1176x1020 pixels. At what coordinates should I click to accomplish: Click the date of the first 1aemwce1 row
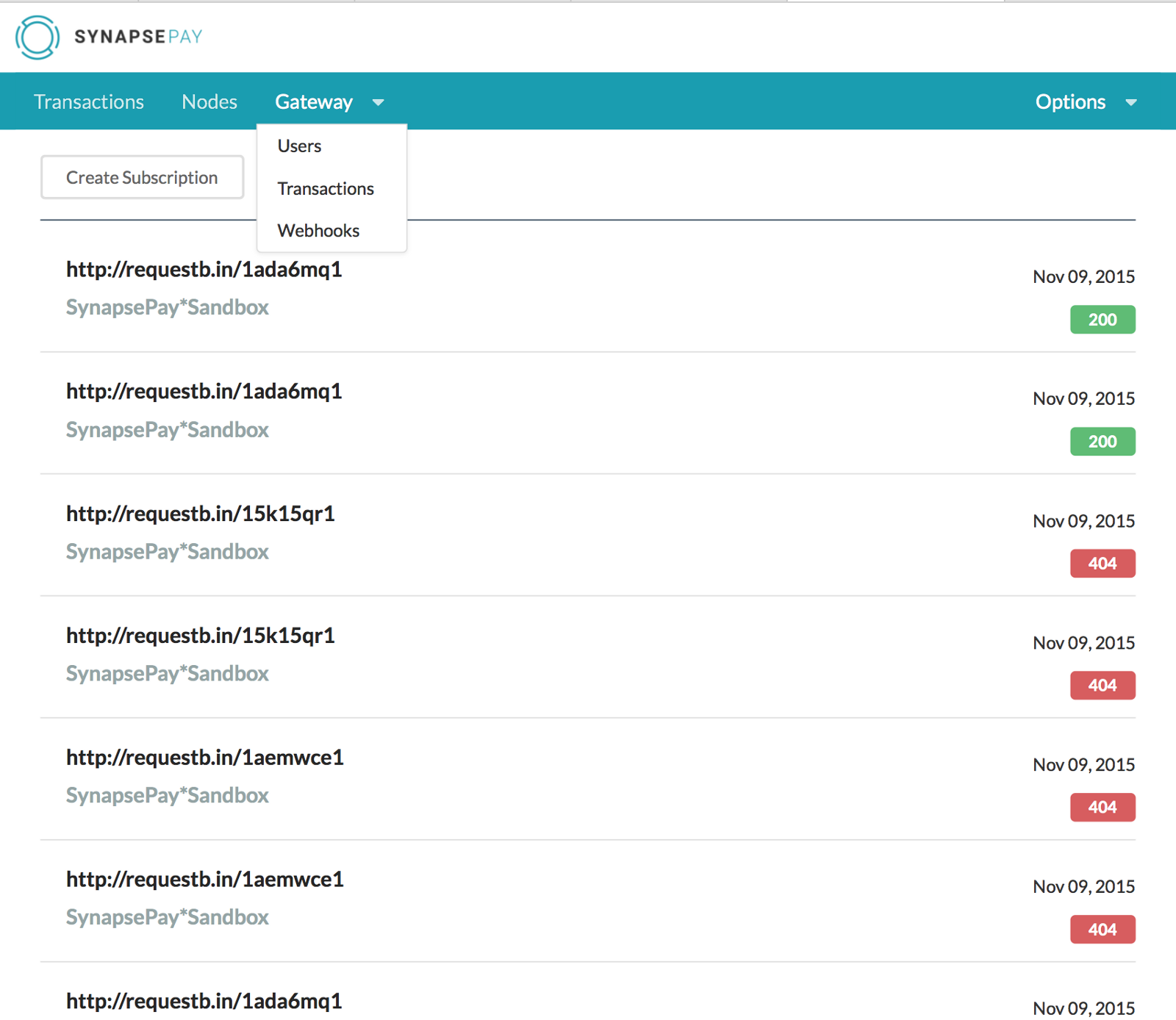[x=1083, y=764]
